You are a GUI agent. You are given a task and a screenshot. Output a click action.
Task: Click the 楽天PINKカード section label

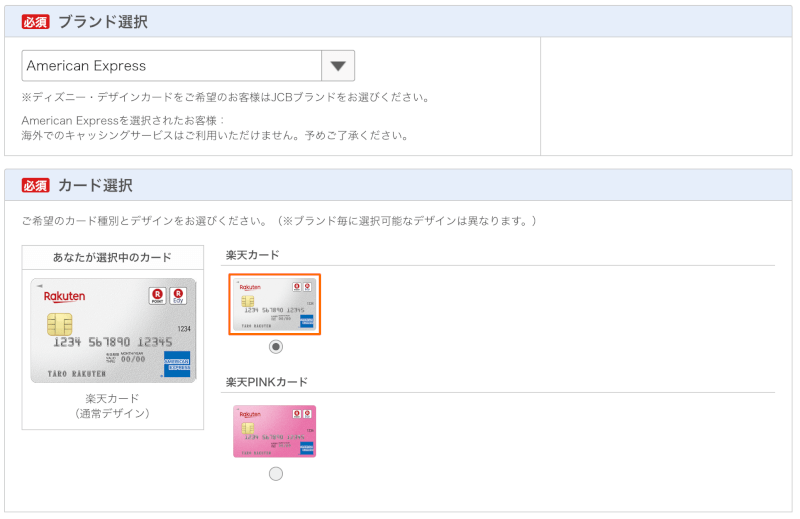267,382
